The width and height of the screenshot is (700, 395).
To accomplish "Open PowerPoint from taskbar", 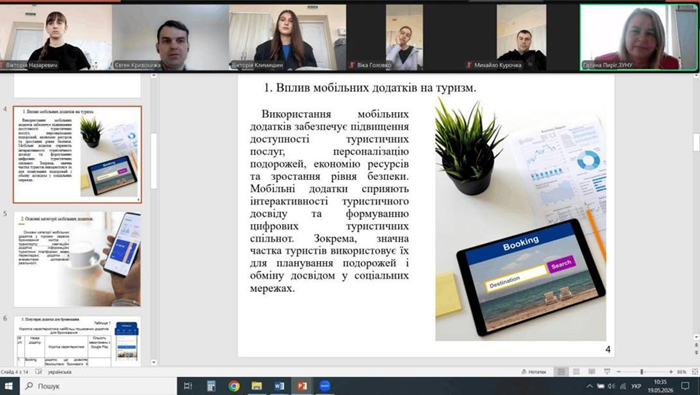I will 302,386.
